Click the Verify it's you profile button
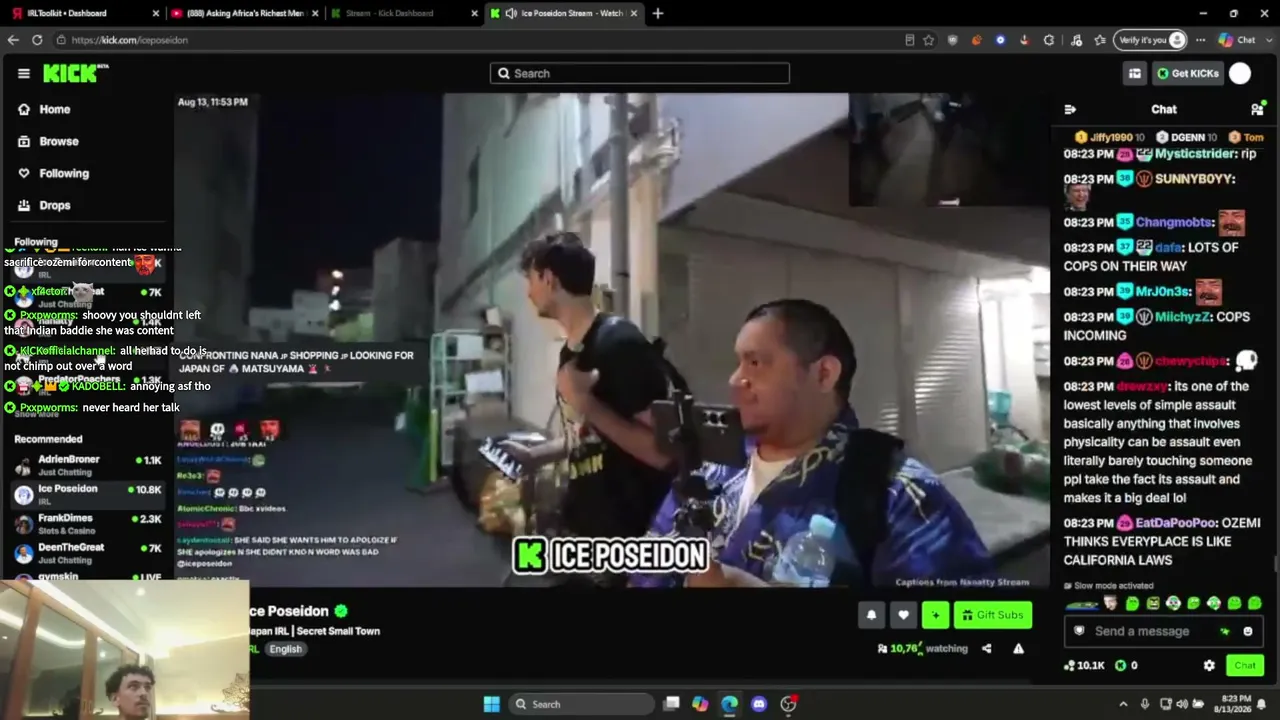 (1152, 40)
